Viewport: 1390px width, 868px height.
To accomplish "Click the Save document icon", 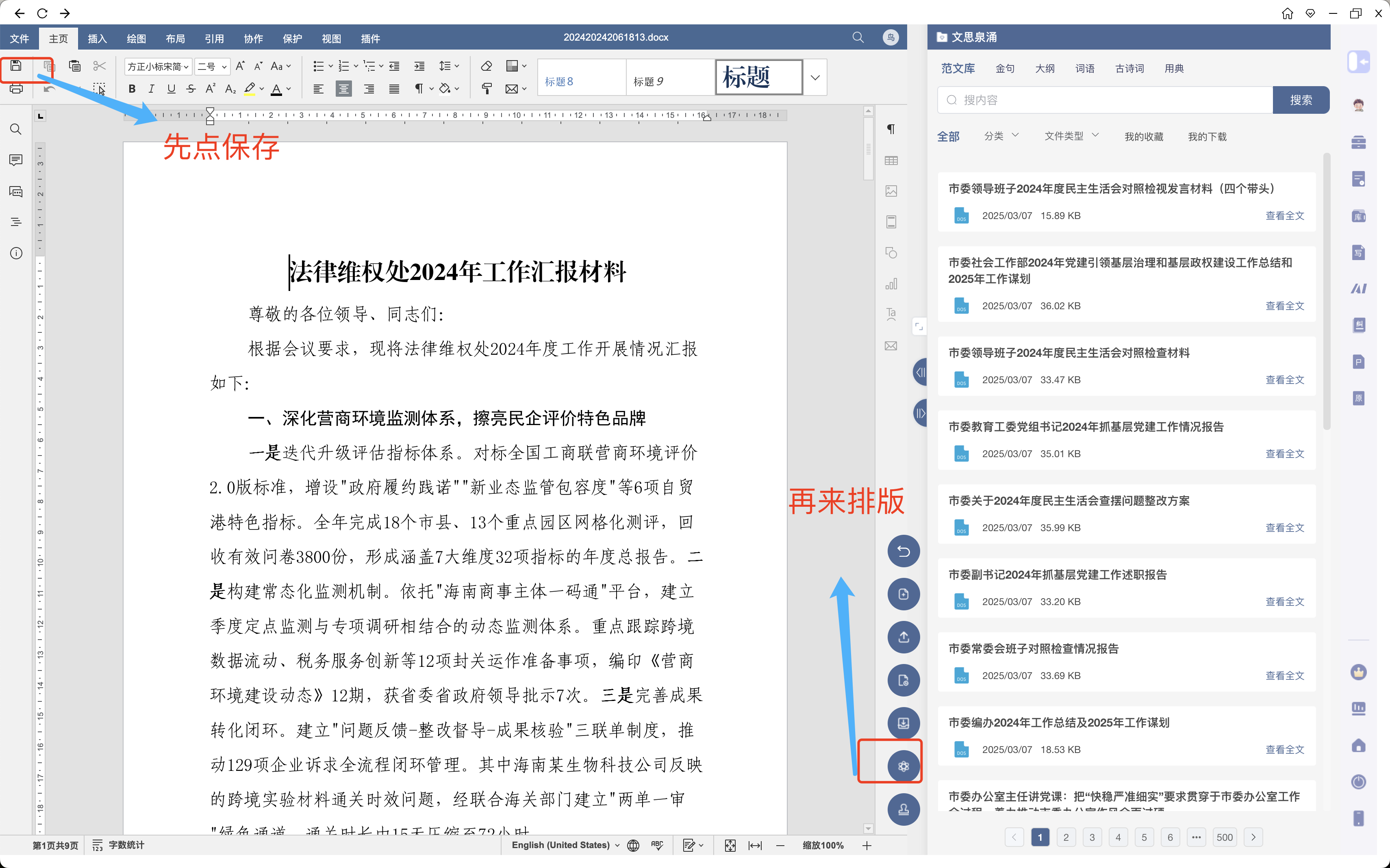I will (x=16, y=65).
